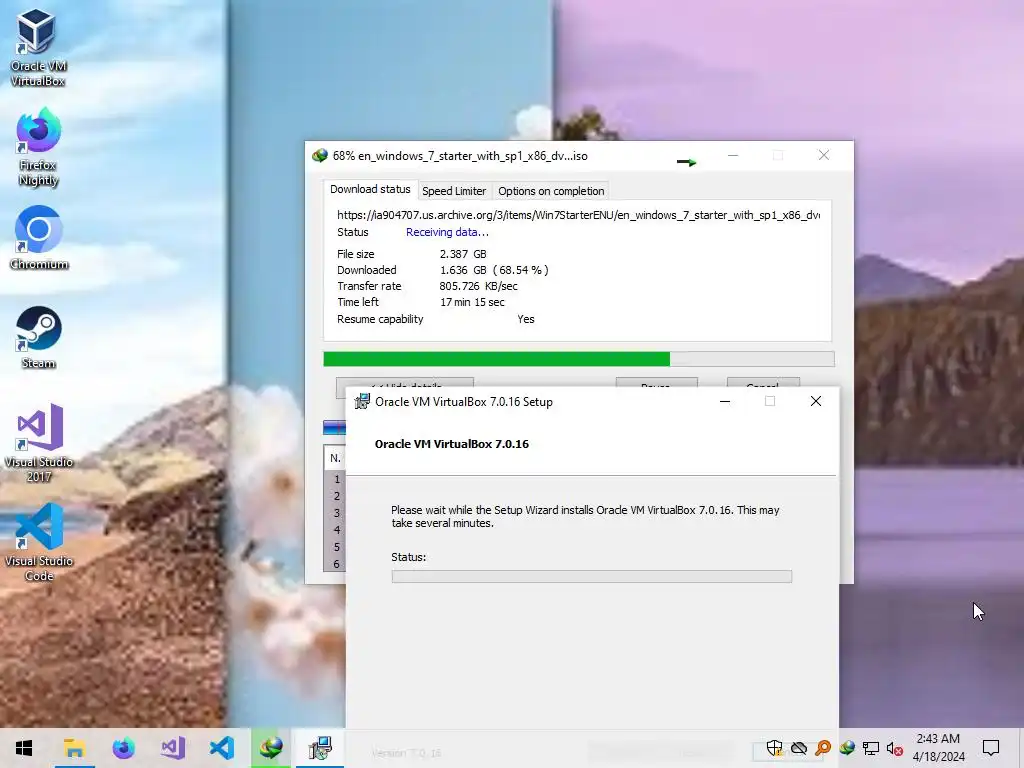Close the VirtualBox Setup window
This screenshot has height=768, width=1024.
(x=816, y=401)
